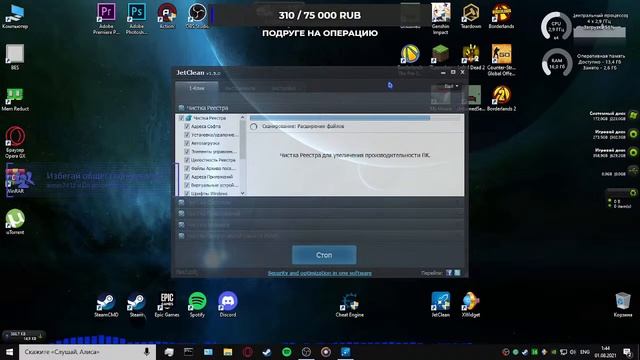Open the uTorrent desktop icon
Image resolution: width=640 pixels, height=360 pixels.
pyautogui.click(x=15, y=222)
